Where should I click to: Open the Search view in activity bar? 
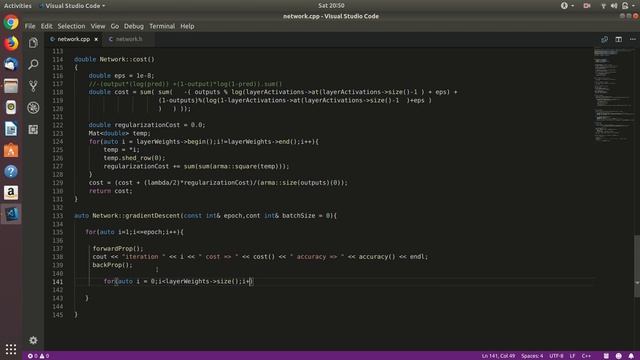pos(33,64)
